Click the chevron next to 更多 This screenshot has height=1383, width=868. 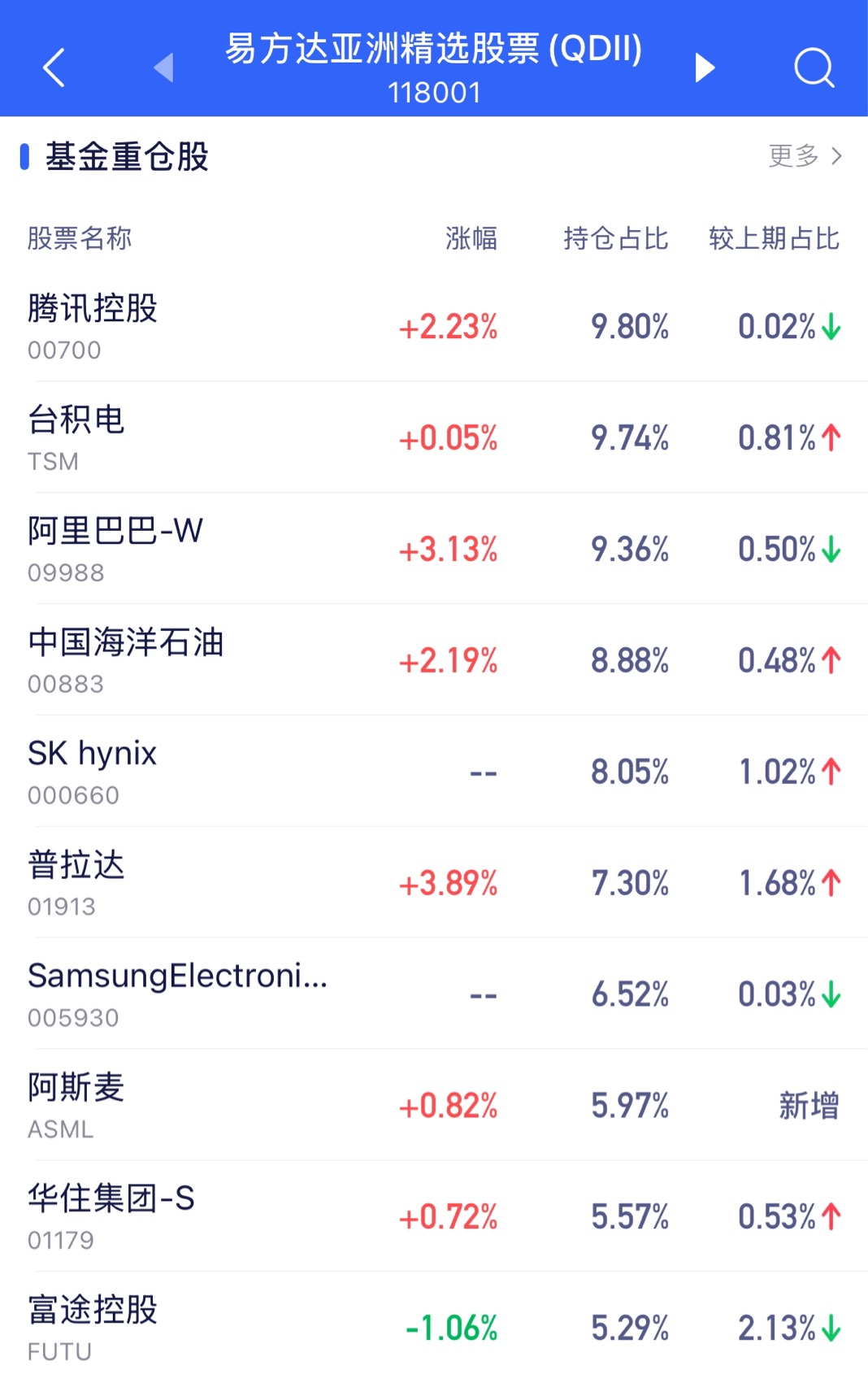[836, 155]
